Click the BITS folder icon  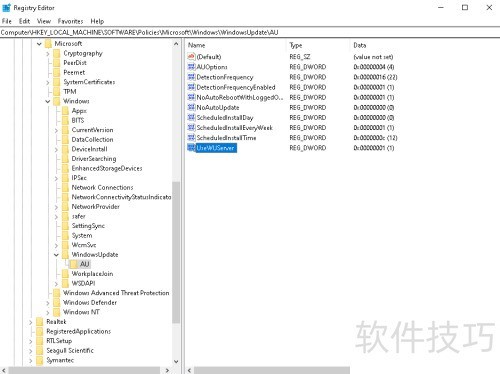pos(65,120)
